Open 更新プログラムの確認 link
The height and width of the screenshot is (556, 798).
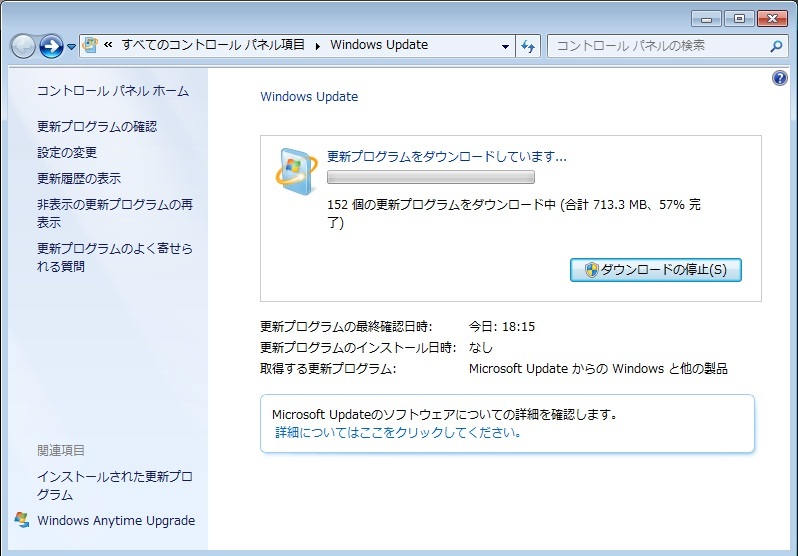97,126
